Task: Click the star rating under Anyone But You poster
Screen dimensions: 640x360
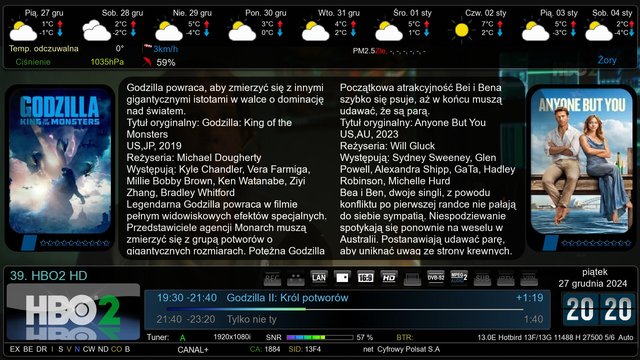Action: [596, 243]
